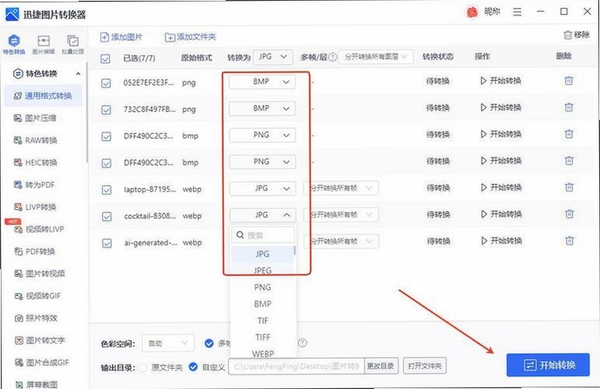The height and width of the screenshot is (389, 600).
Task: Uncheck the cocktail-8308 webp file checkbox
Action: click(106, 216)
